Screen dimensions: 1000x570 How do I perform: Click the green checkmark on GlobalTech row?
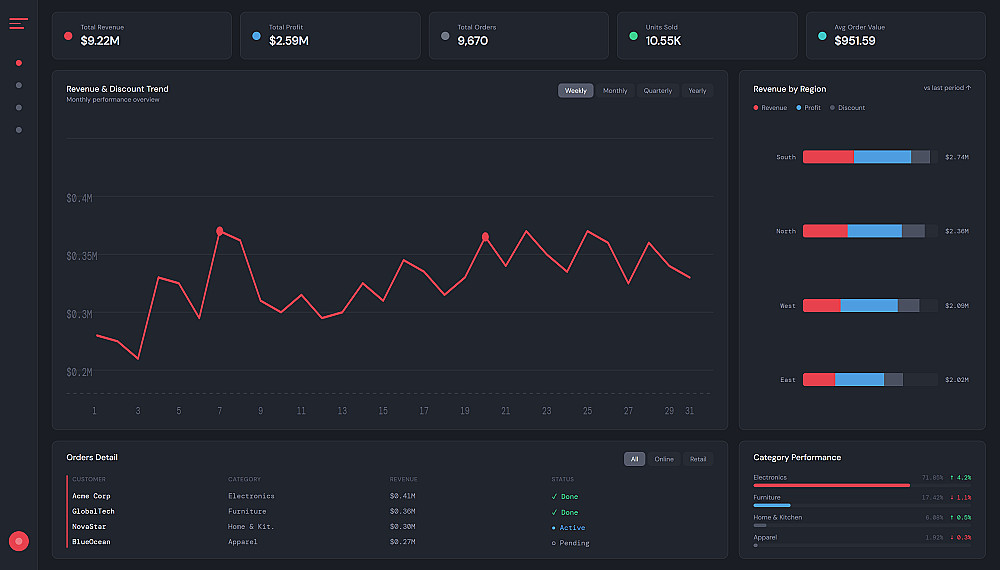[554, 513]
